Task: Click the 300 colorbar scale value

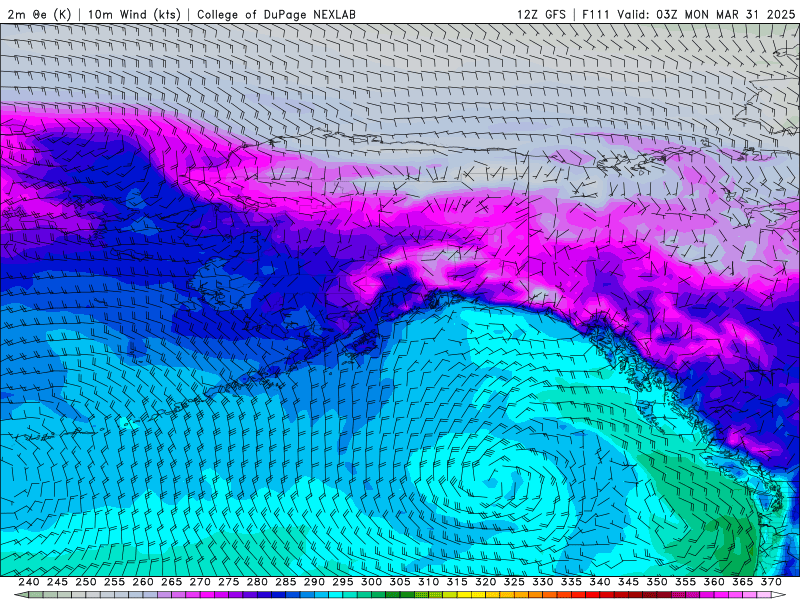Action: coord(371,582)
